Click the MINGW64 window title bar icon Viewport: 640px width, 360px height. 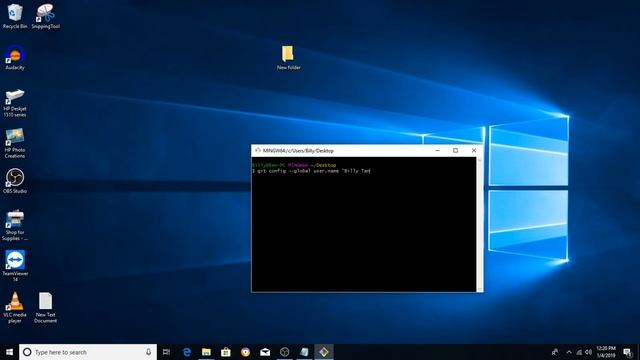coord(258,151)
